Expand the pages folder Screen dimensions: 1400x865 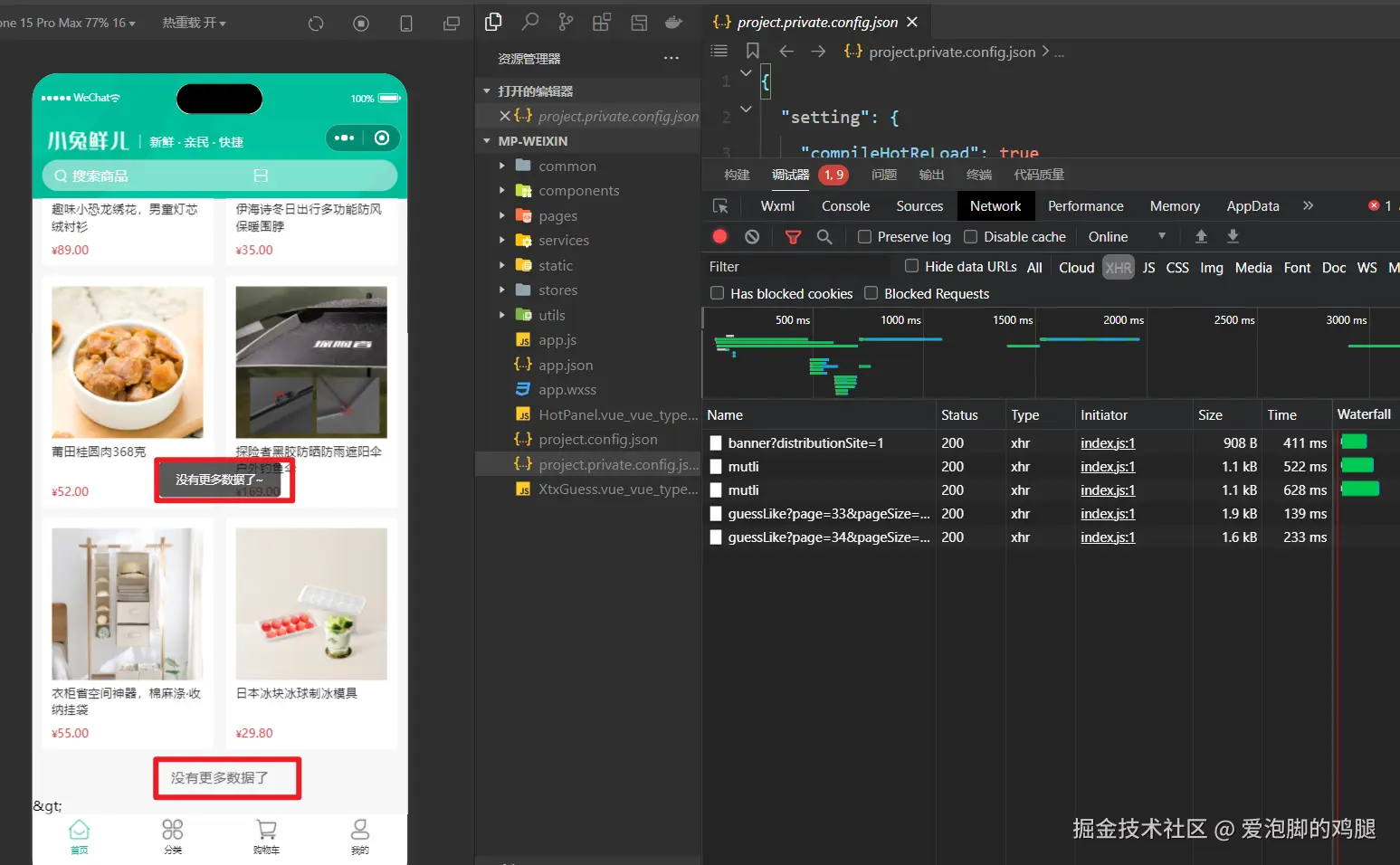(502, 215)
